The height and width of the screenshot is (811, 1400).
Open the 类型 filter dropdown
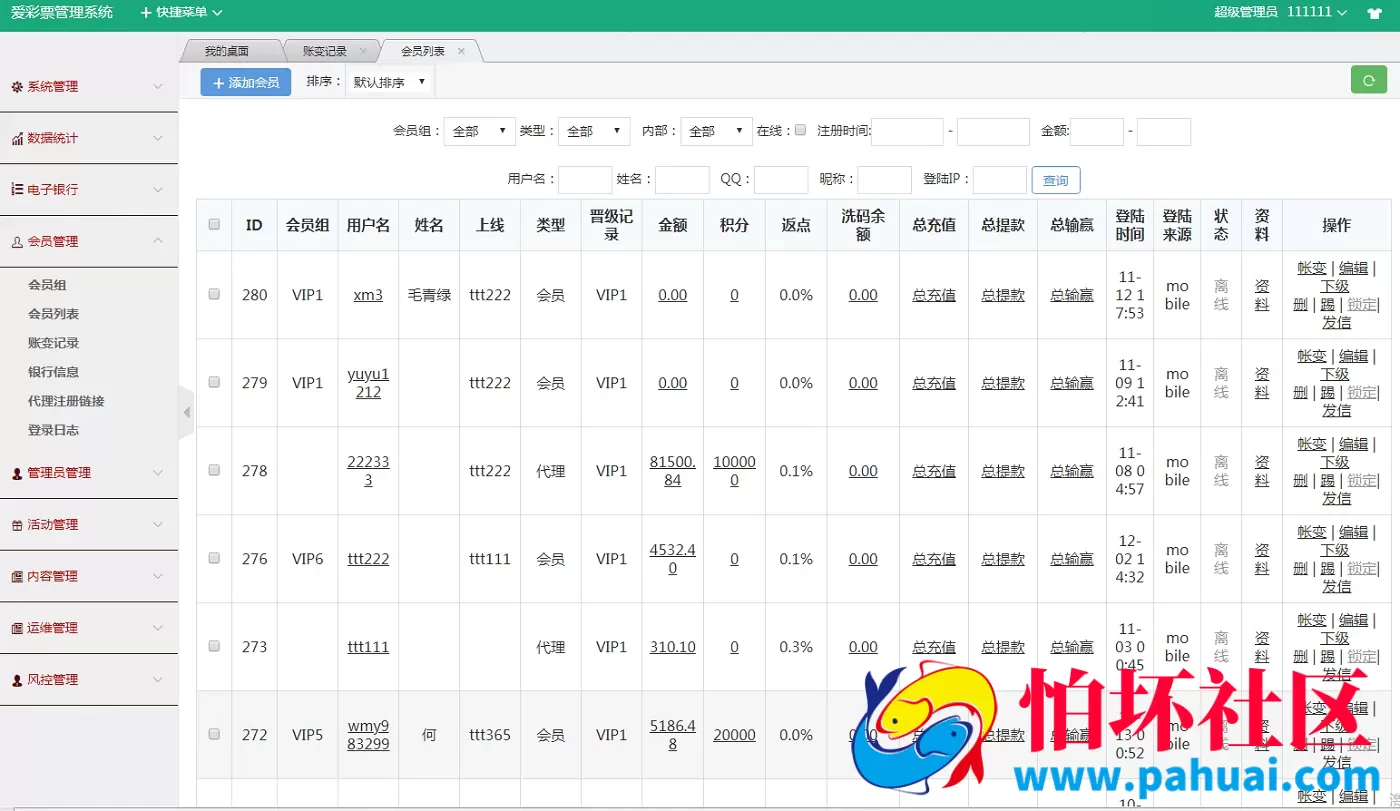click(594, 131)
